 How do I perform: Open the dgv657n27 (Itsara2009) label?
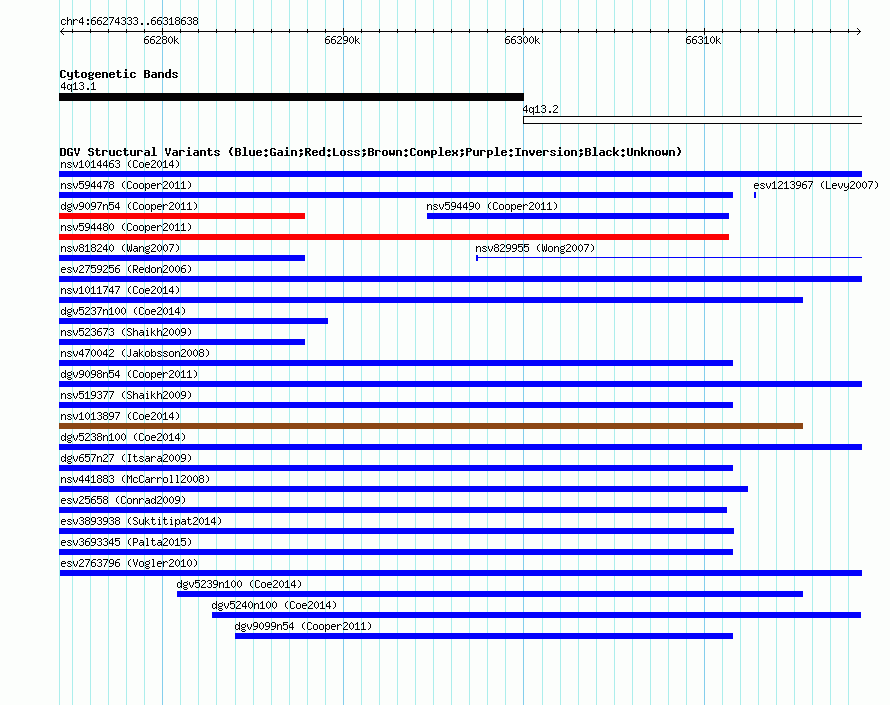(126, 458)
